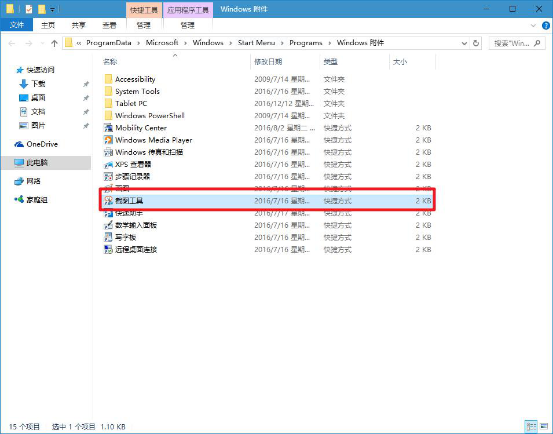Select the 远程桌面连接 shortcut icon

pos(108,250)
